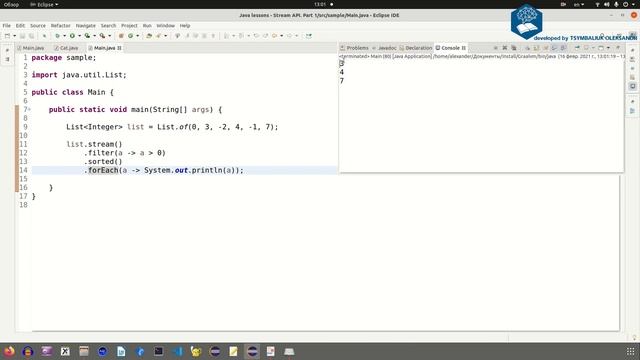Viewport: 640px width, 360px height.
Task: Open the Search menu
Action: [x=109, y=25]
